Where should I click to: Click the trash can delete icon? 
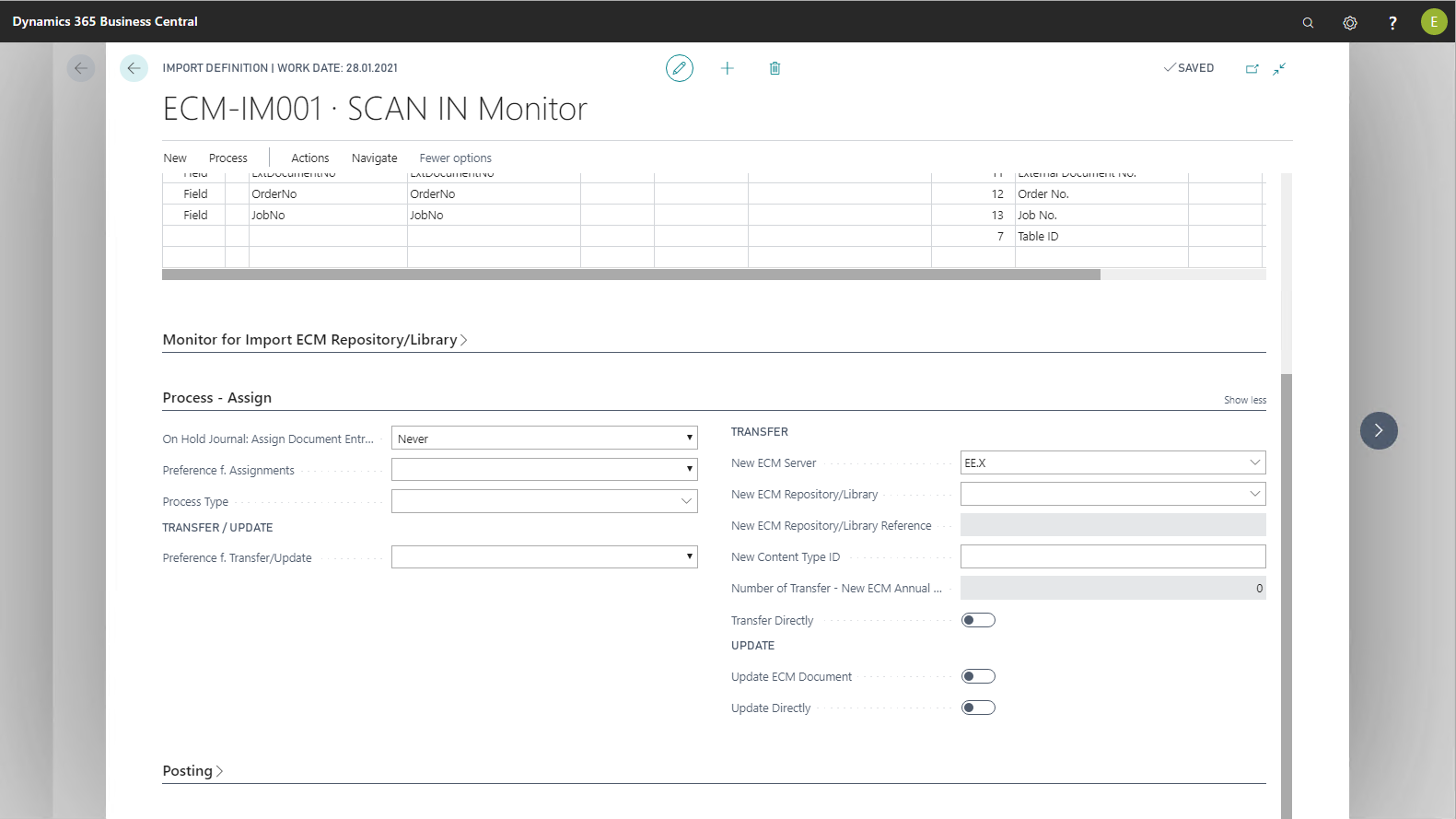point(775,68)
